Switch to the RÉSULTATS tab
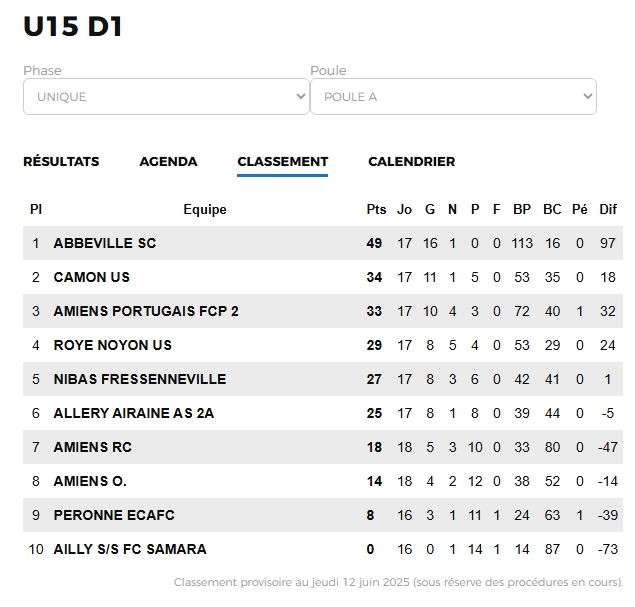The height and width of the screenshot is (607, 635). pos(61,162)
